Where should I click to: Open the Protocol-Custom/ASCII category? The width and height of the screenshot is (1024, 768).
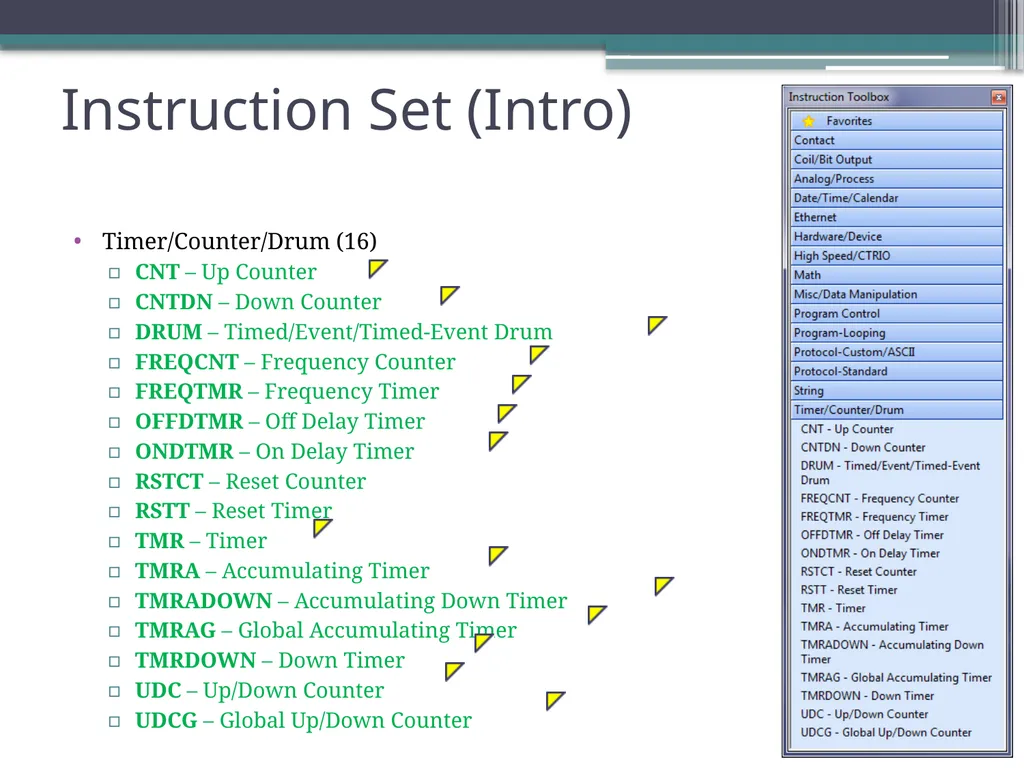click(897, 352)
